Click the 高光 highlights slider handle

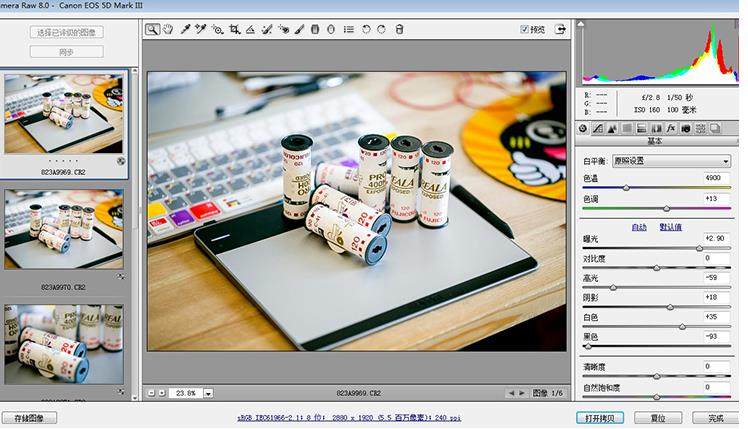click(x=613, y=288)
